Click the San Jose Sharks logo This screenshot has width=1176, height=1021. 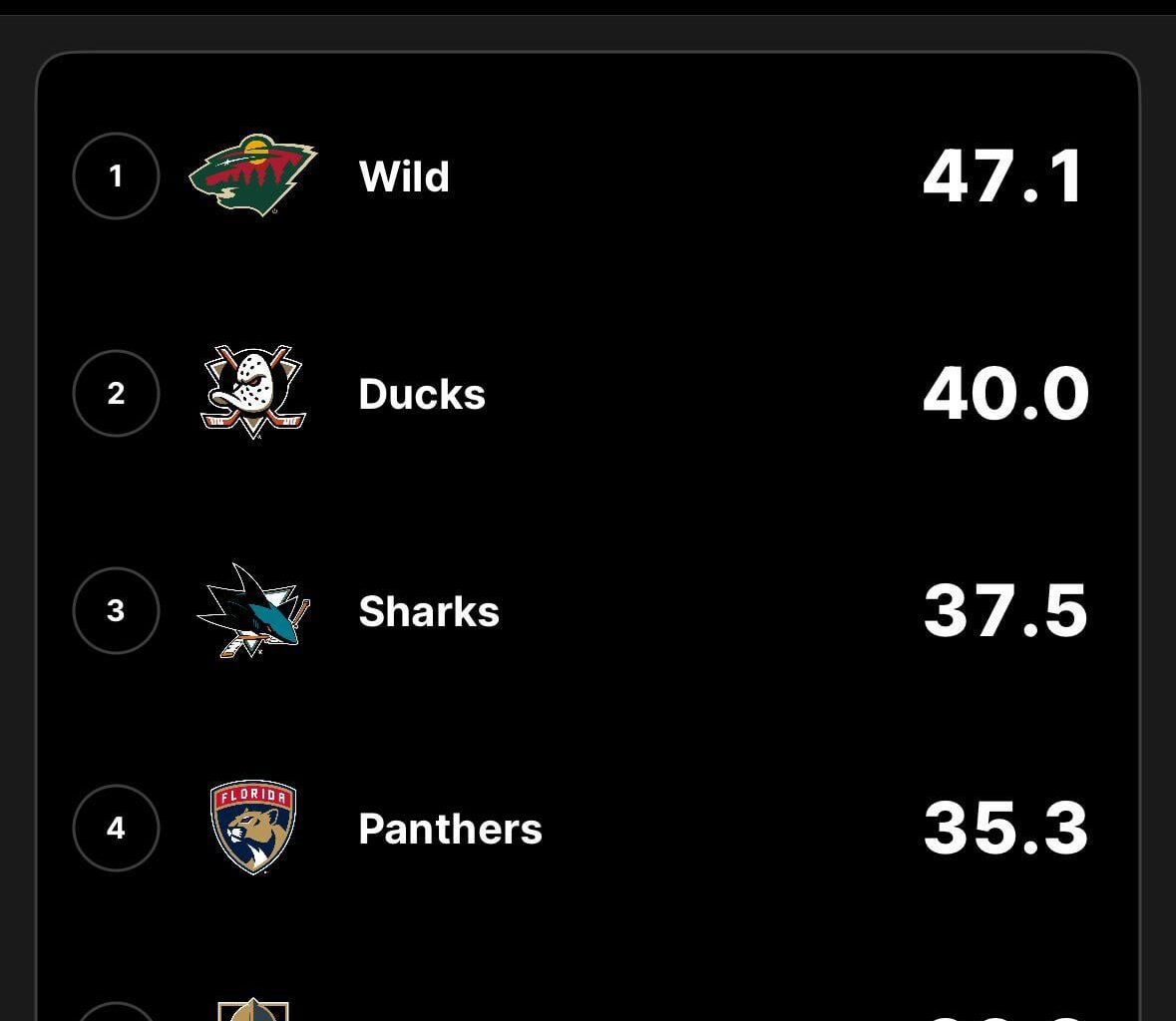click(x=252, y=610)
